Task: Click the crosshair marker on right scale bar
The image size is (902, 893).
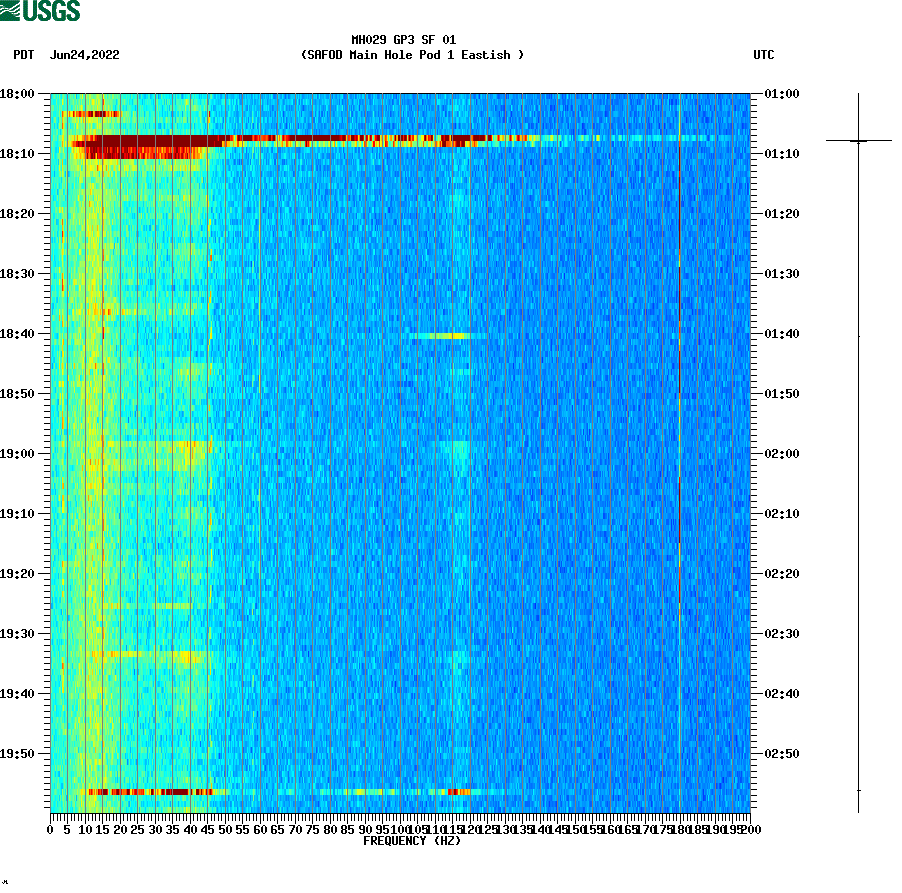Action: 858,141
